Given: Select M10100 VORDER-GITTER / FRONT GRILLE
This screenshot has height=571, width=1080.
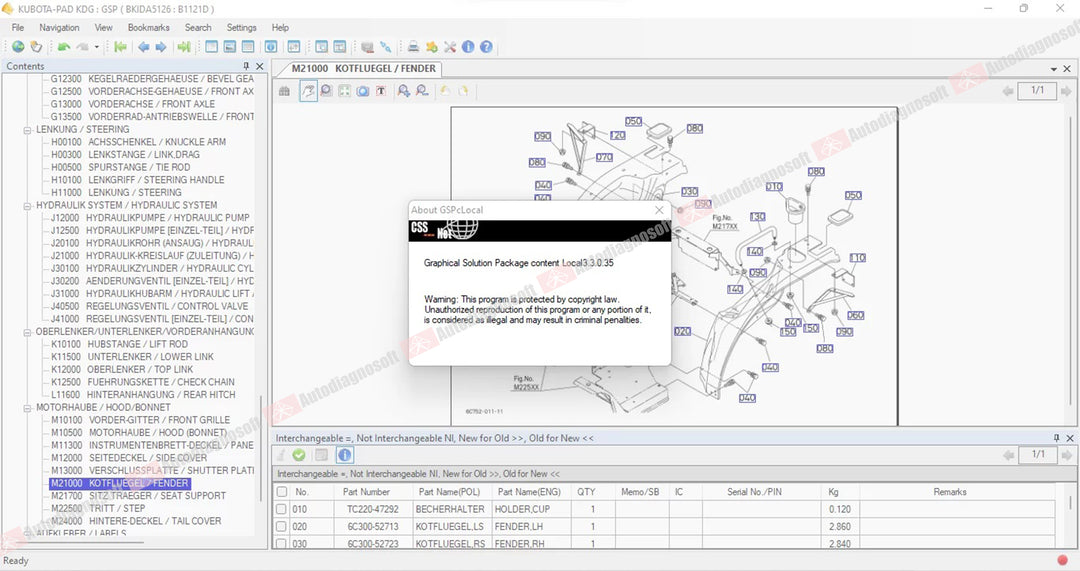Looking at the screenshot, I should click(141, 420).
